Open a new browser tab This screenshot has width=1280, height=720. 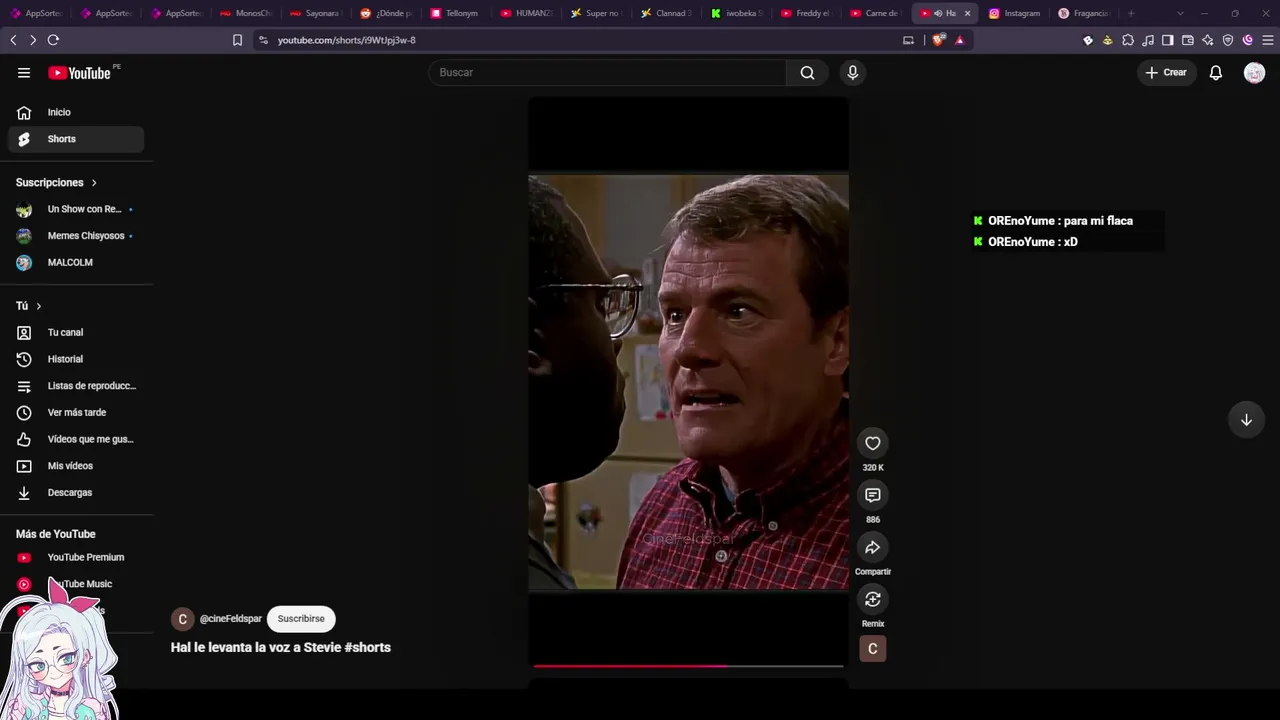pos(1131,13)
